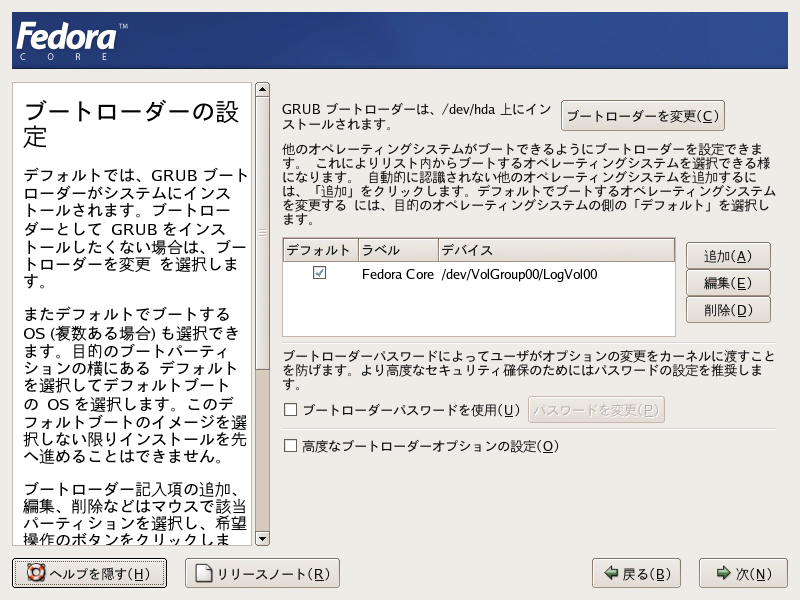Click the ラベル column header

click(x=398, y=250)
